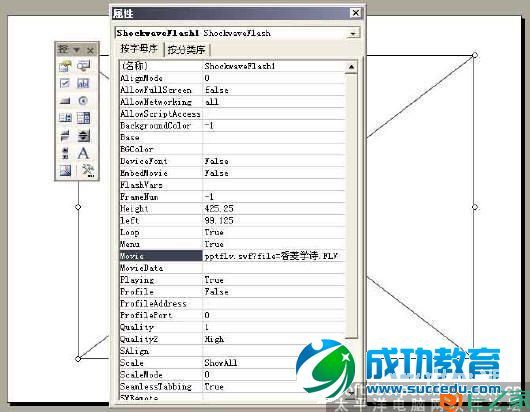The height and width of the screenshot is (412, 530).
Task: Select the MovieData property
Action: (161, 268)
